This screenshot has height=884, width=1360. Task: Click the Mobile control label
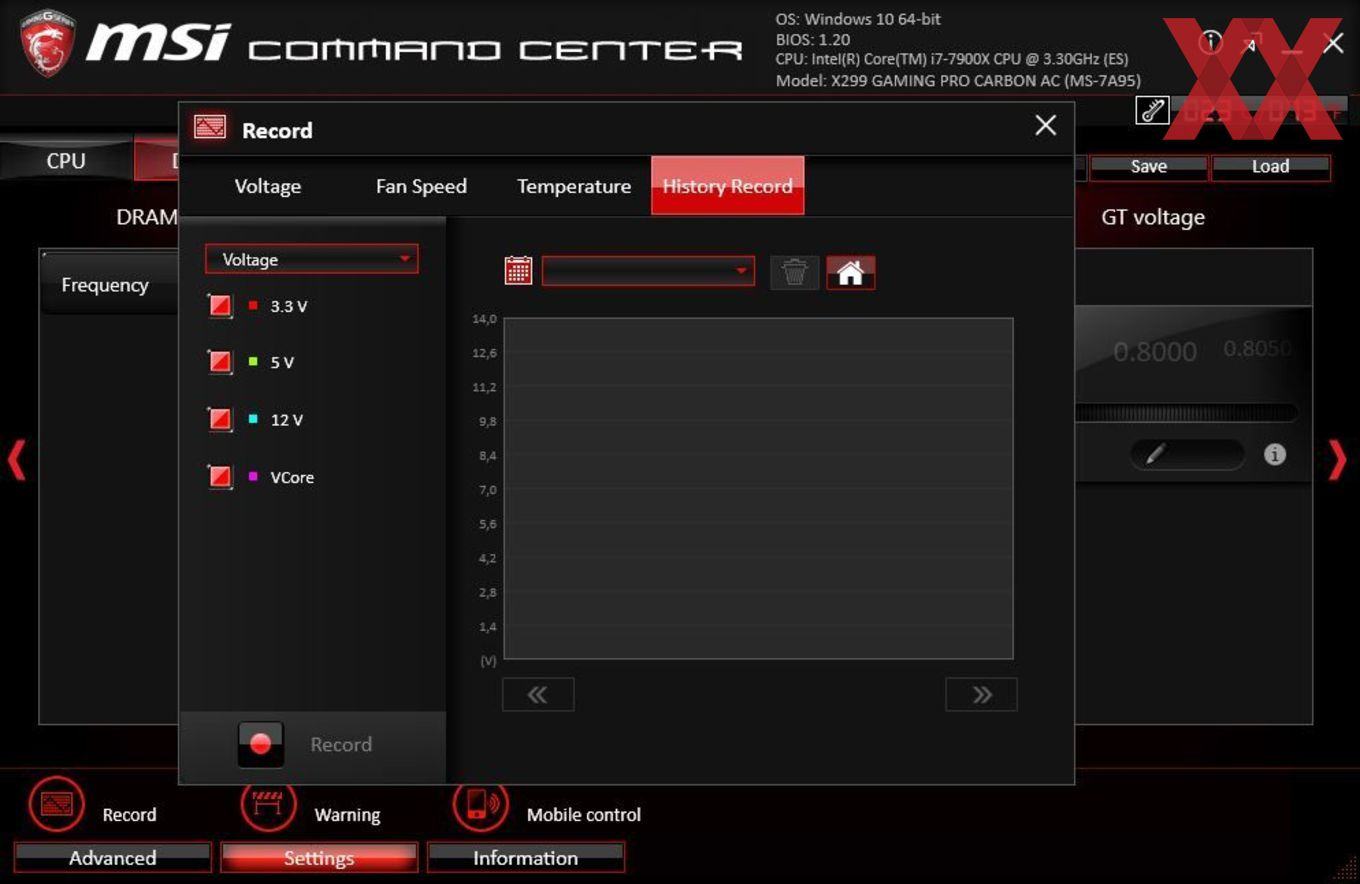point(584,815)
